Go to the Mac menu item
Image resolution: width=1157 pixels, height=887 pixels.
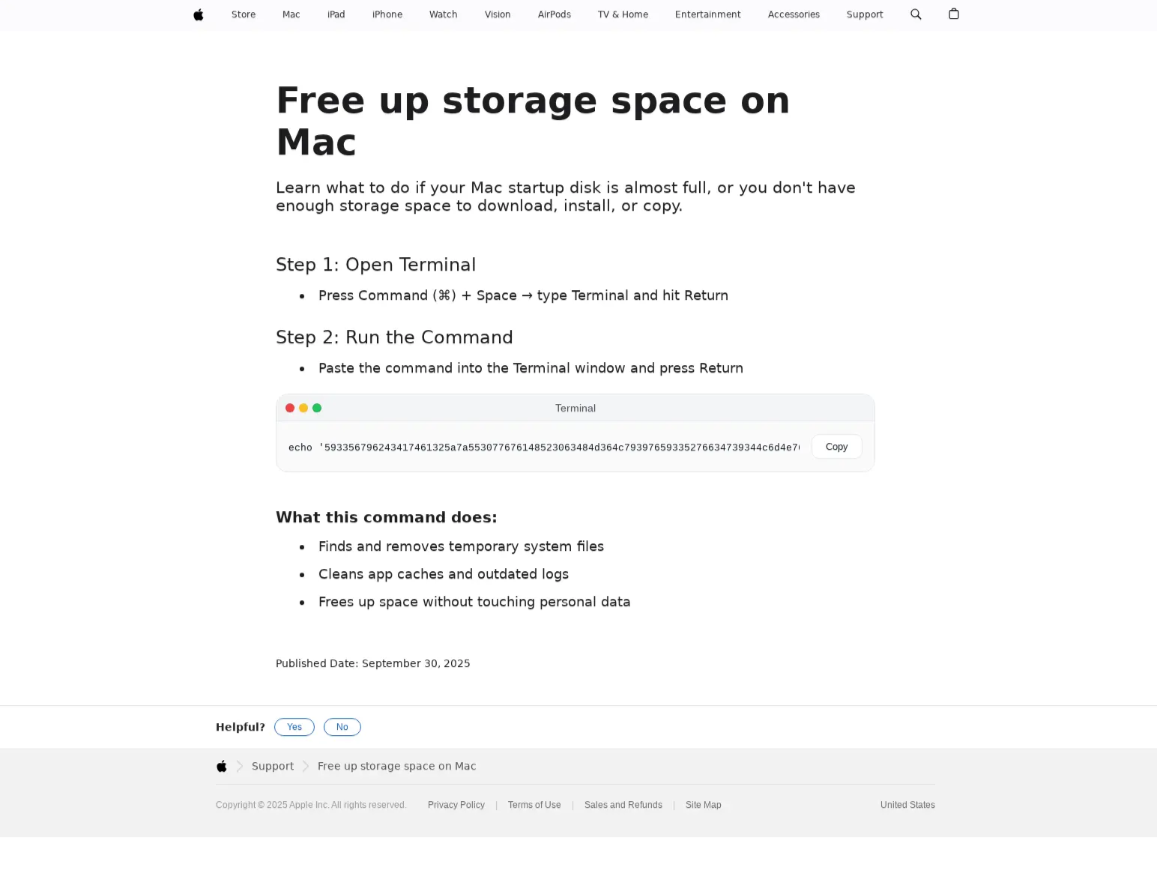pos(291,15)
